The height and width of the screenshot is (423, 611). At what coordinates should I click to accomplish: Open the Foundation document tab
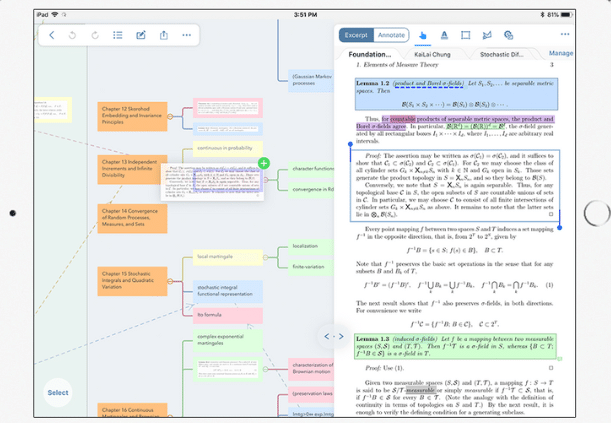point(369,55)
